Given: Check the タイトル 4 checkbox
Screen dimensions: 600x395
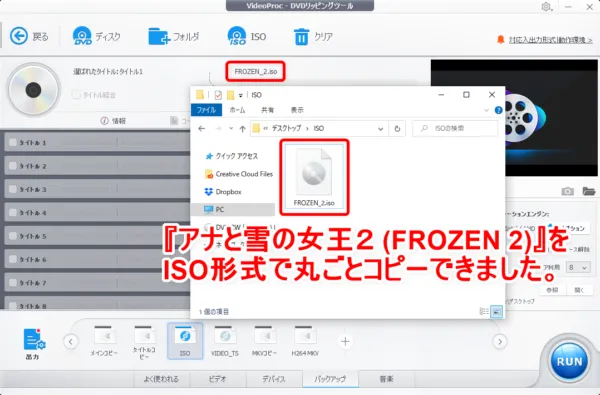Looking at the screenshot, I should coord(13,212).
